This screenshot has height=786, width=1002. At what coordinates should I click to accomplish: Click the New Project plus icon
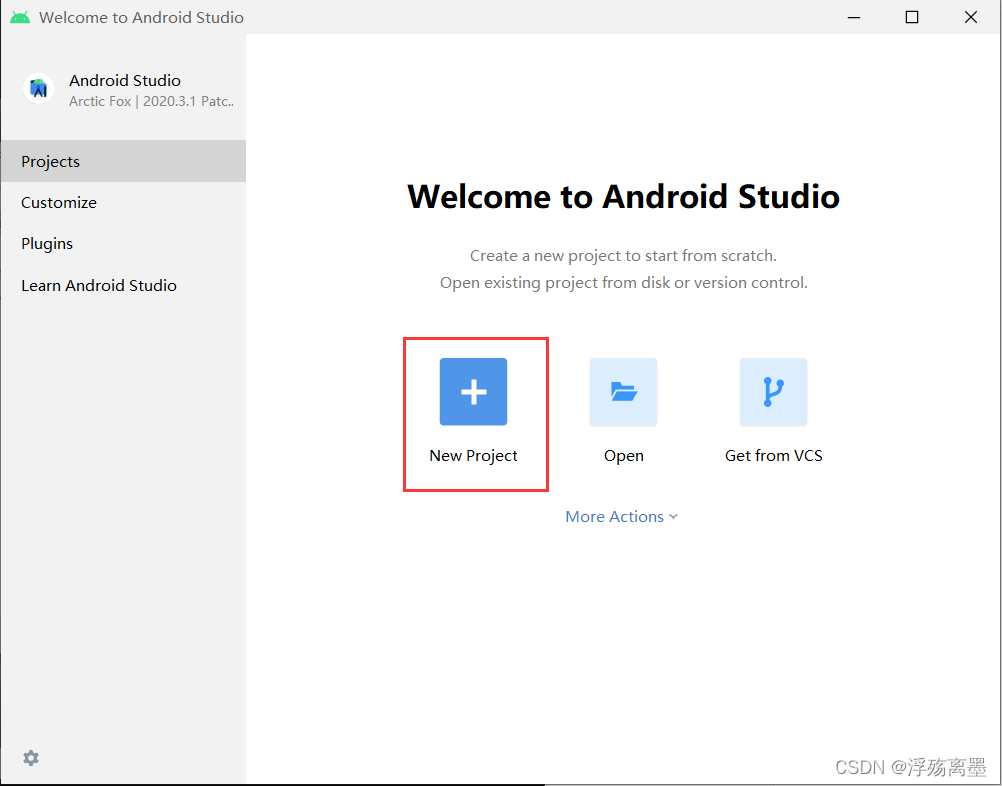pos(473,392)
